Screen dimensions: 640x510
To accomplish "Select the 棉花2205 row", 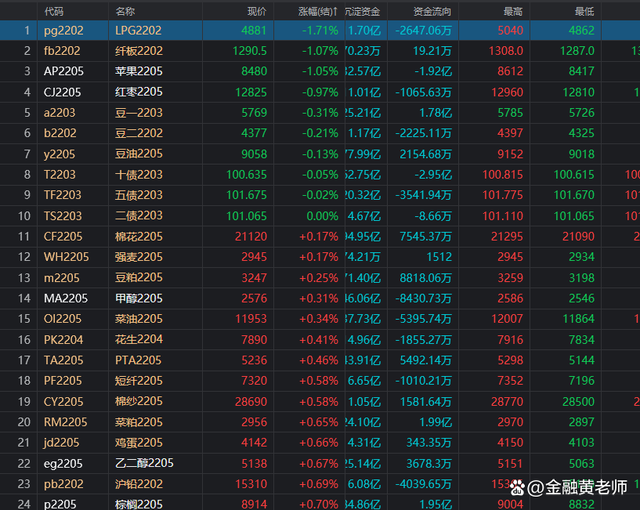I will click(x=138, y=236).
